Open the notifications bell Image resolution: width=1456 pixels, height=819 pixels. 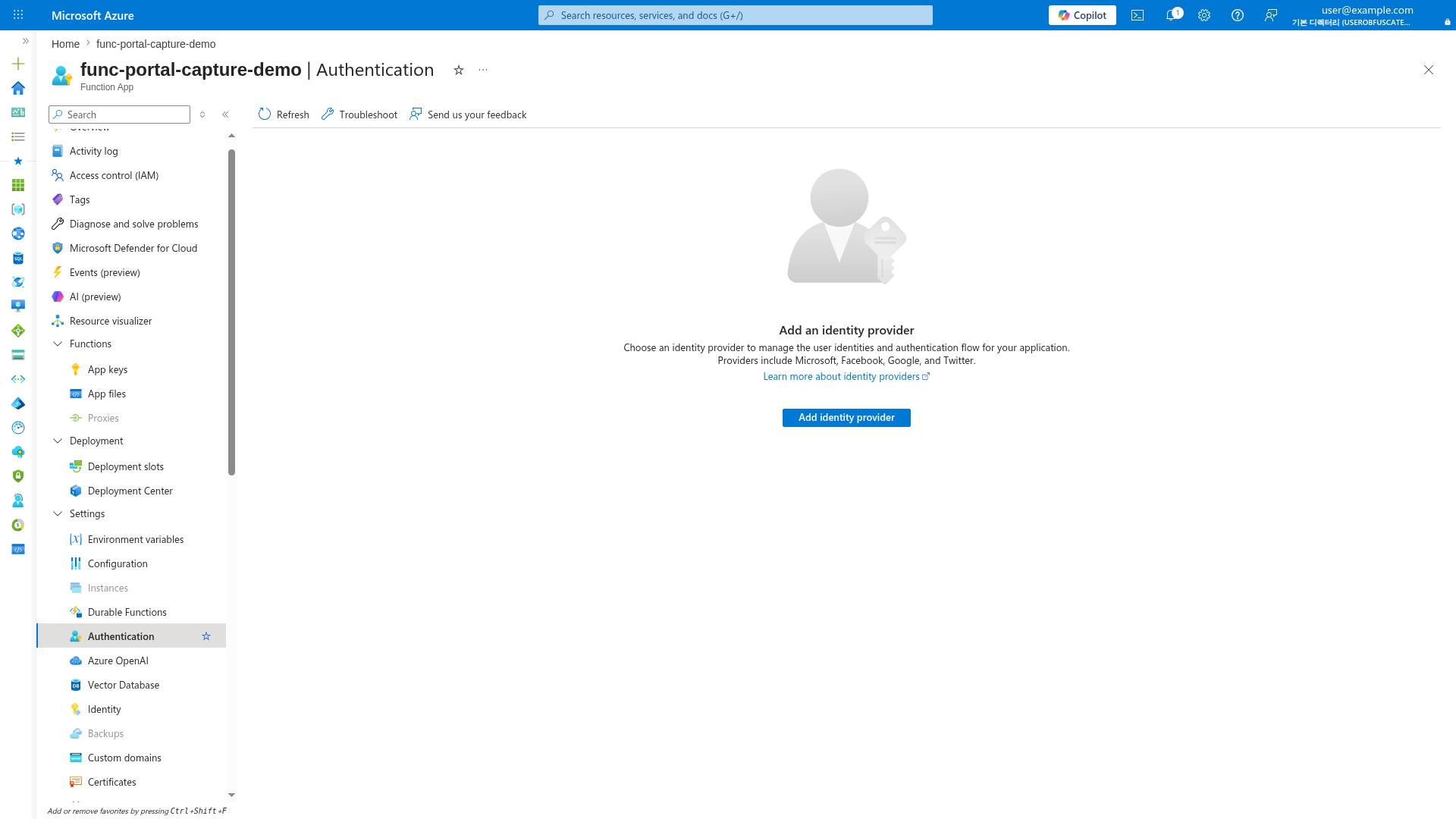tap(1172, 15)
